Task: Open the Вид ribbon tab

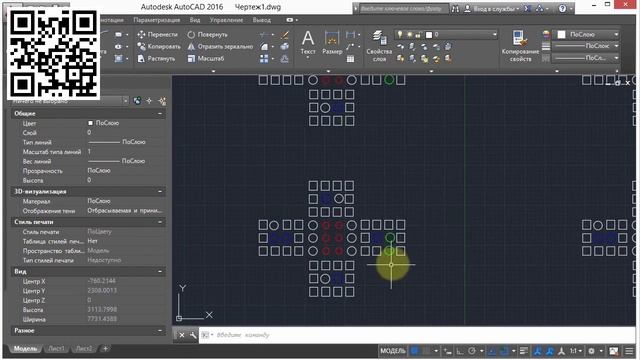Action: pyautogui.click(x=195, y=20)
